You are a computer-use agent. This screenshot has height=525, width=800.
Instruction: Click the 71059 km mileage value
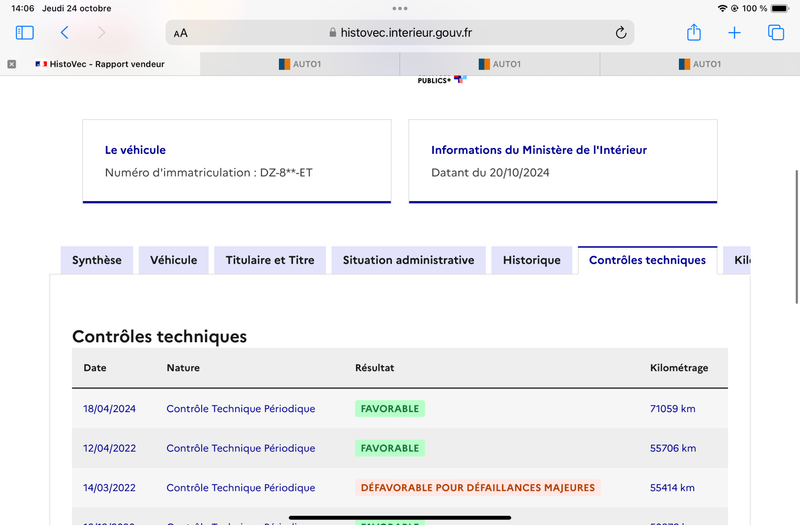click(x=672, y=409)
